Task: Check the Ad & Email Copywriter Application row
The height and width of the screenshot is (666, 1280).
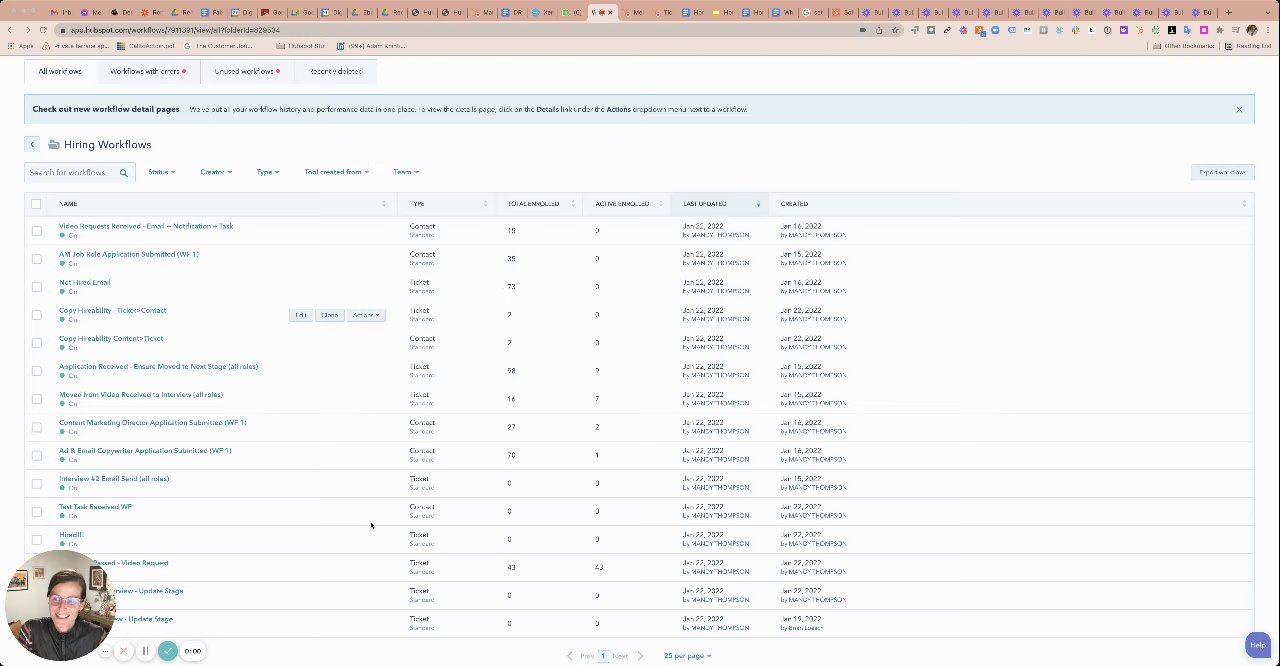Action: 37,455
